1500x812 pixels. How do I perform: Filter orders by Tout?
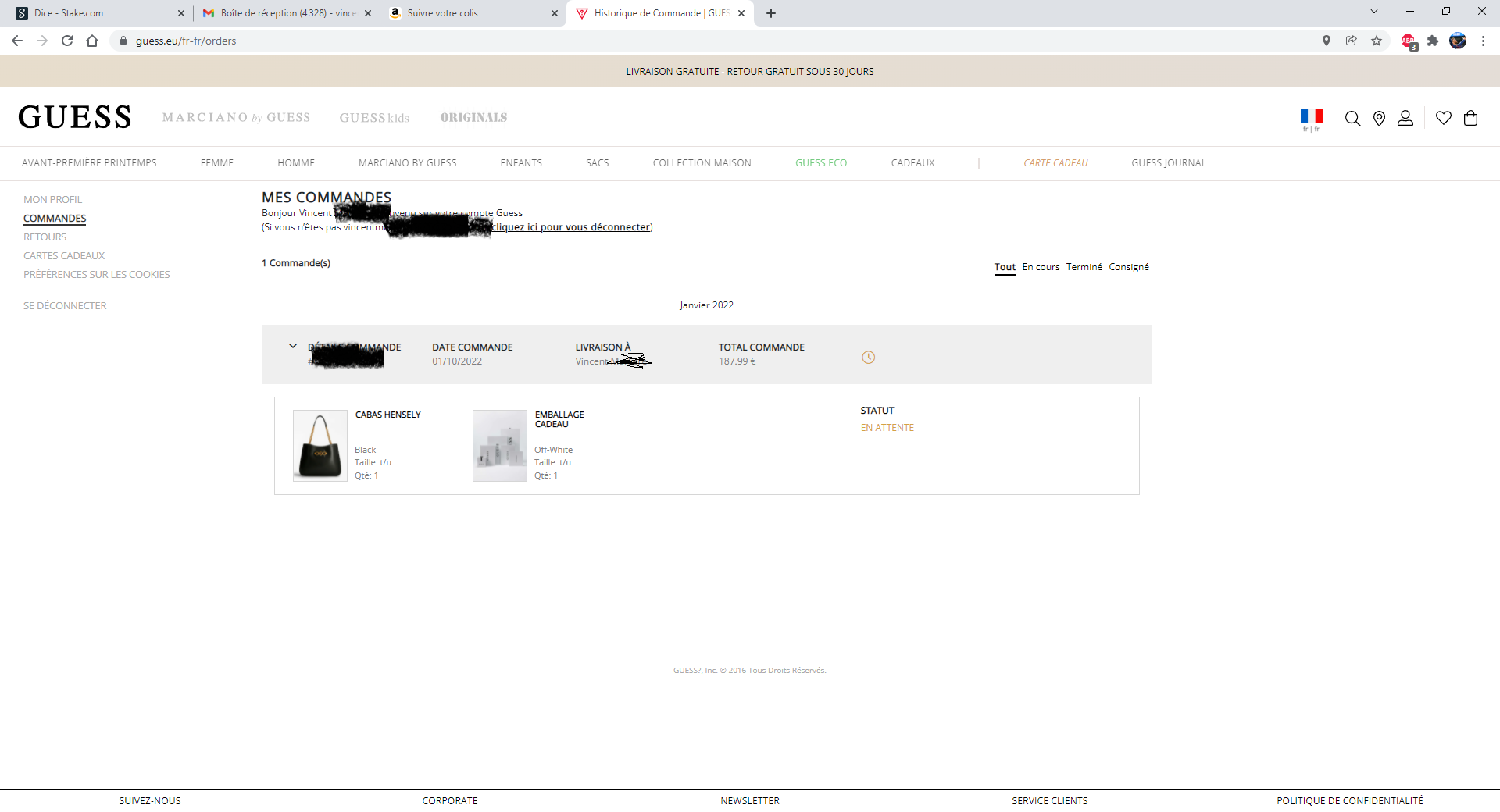coord(1005,267)
